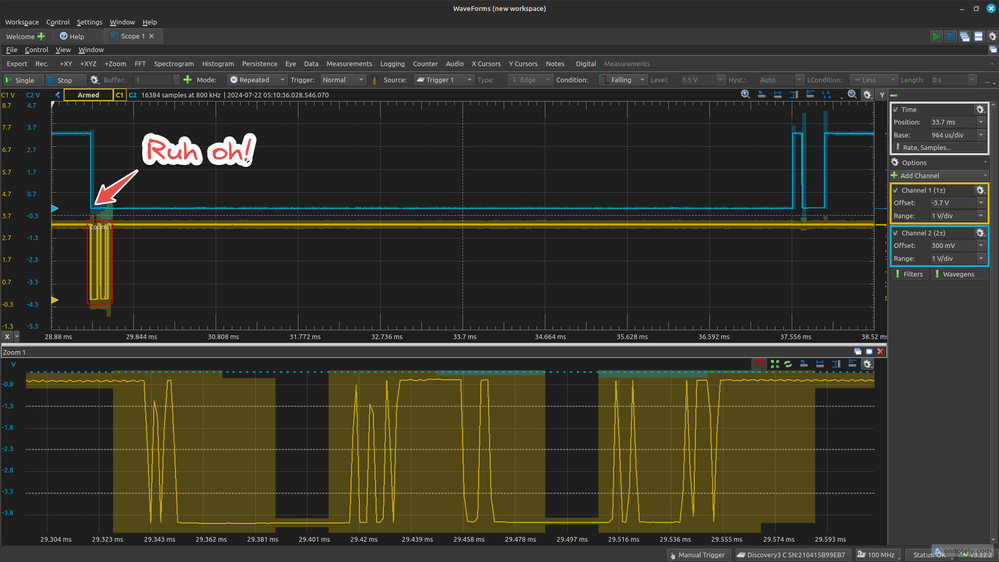Open the Source dropdown showing Trigger 1
999x562 pixels.
point(441,80)
